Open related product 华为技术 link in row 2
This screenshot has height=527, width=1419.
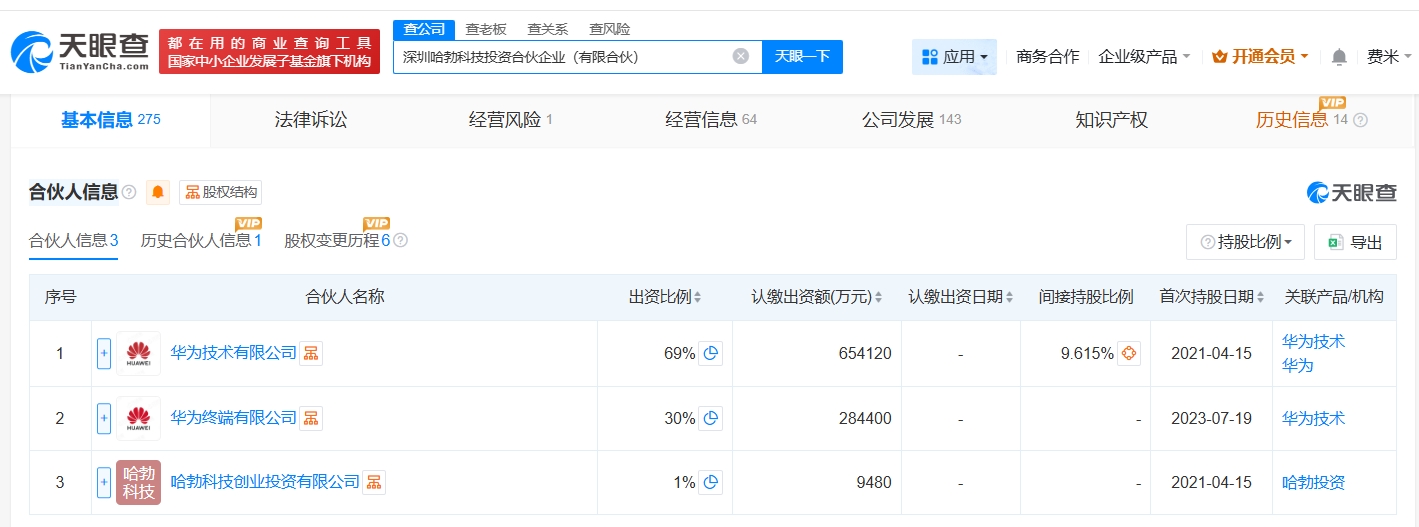pos(1313,418)
